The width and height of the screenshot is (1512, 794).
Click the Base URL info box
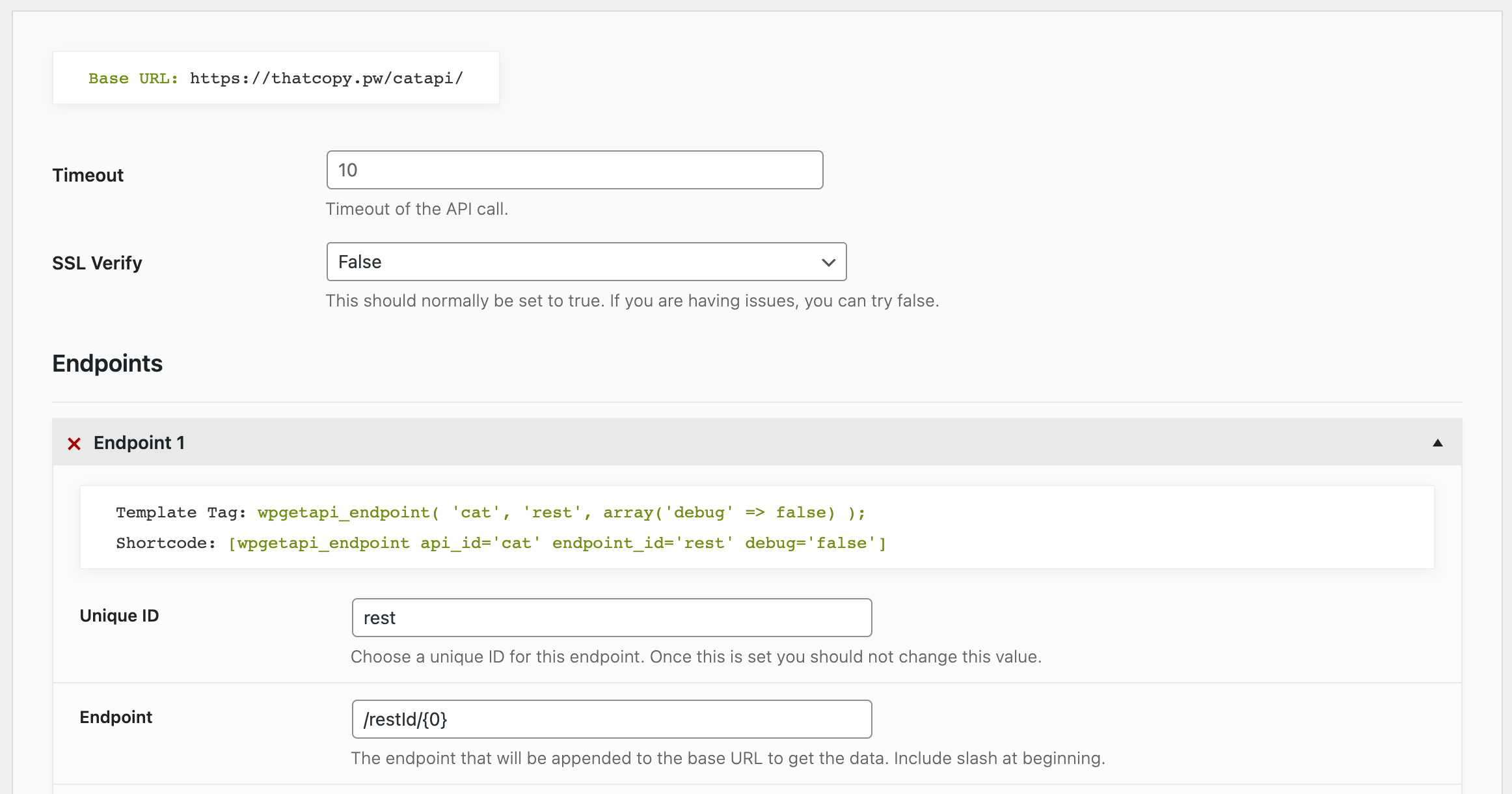(275, 77)
